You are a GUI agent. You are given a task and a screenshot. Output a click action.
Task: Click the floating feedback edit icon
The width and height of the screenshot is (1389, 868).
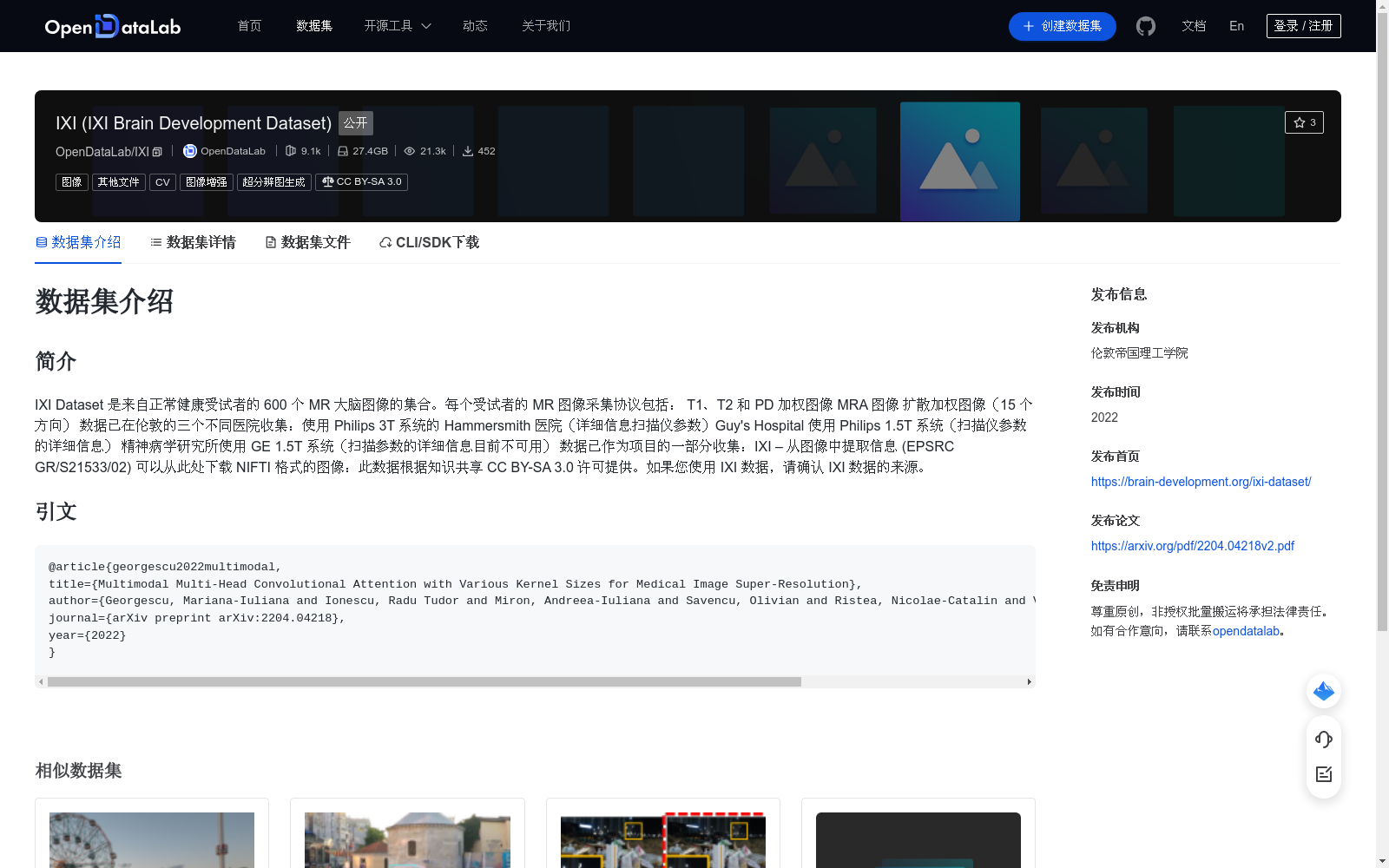[x=1323, y=774]
